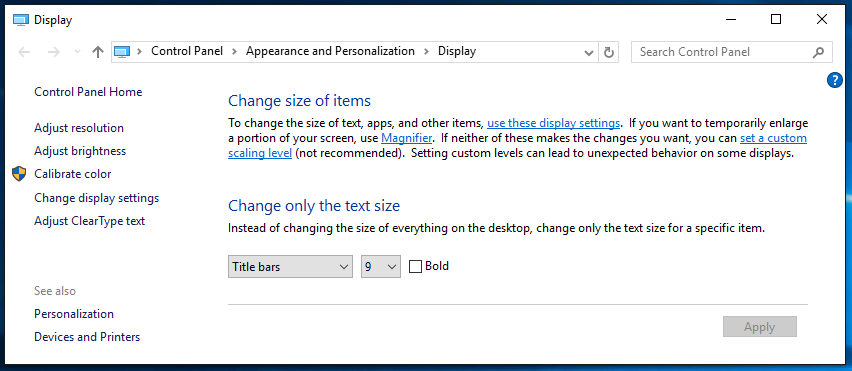Open Adjust brightness link

coord(80,150)
